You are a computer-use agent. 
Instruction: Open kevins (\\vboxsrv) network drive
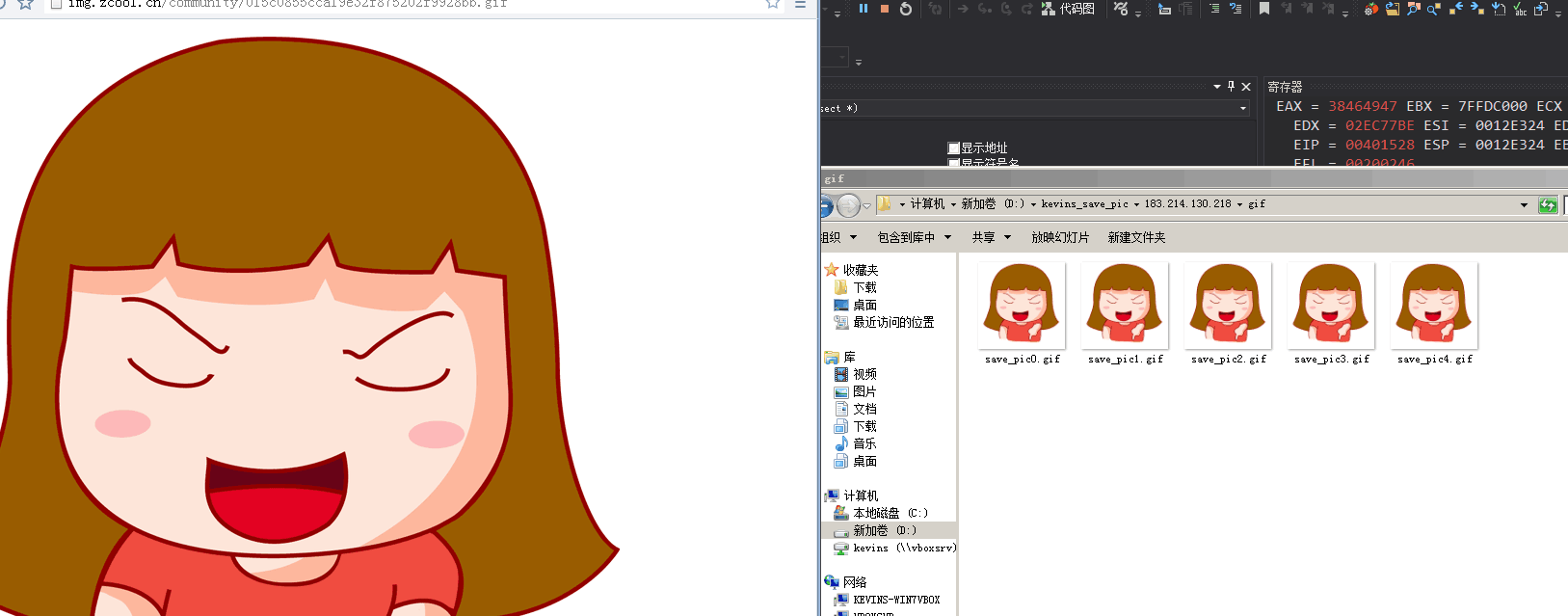(x=904, y=548)
